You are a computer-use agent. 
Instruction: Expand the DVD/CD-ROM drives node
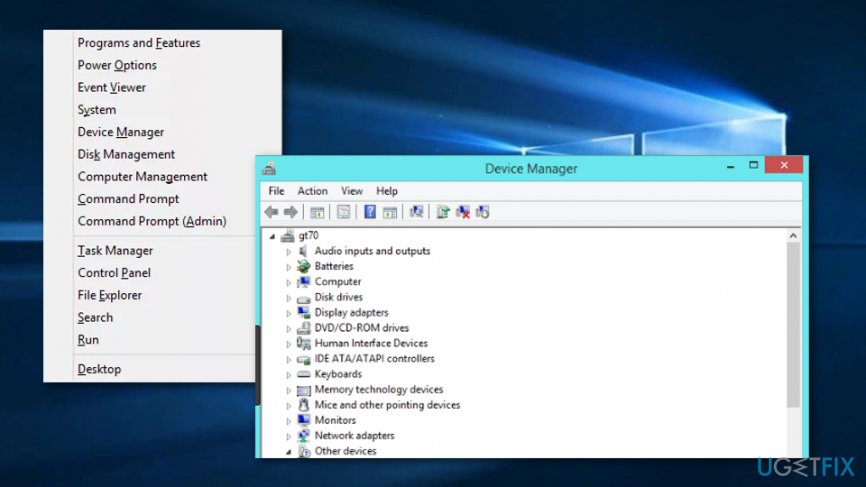point(288,329)
